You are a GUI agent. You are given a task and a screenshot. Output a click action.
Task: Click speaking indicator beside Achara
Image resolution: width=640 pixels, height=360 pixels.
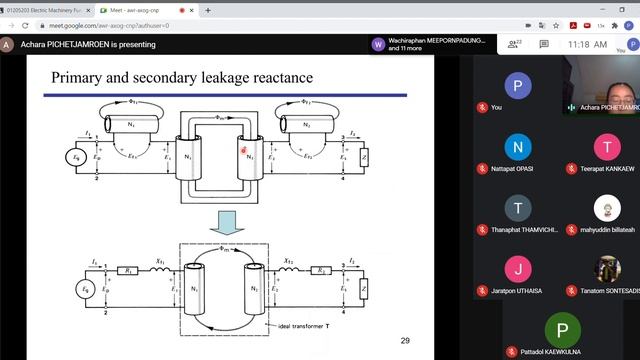[x=571, y=107]
